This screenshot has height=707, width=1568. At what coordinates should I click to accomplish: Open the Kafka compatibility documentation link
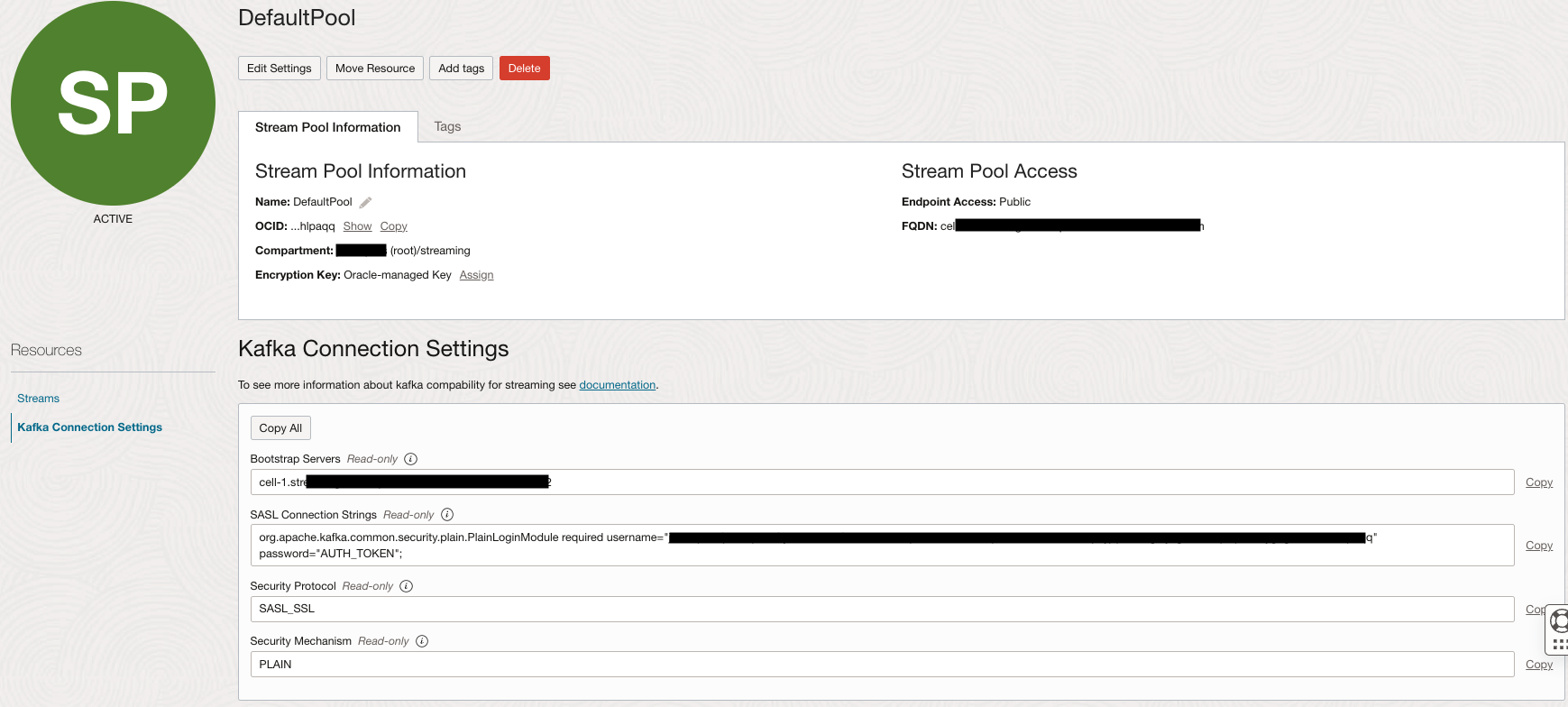pyautogui.click(x=617, y=385)
